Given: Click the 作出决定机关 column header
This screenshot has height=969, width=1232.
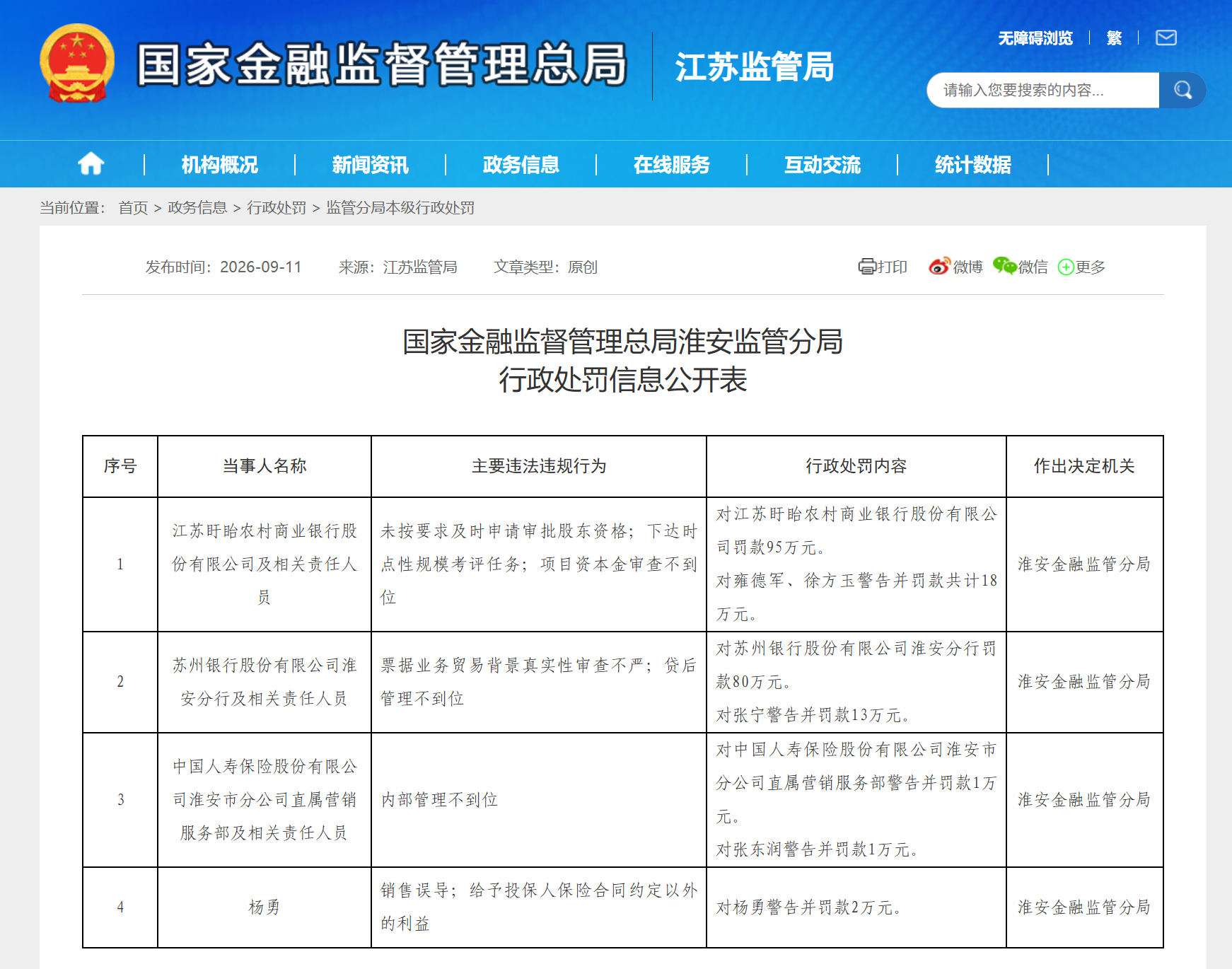Looking at the screenshot, I should (1085, 466).
